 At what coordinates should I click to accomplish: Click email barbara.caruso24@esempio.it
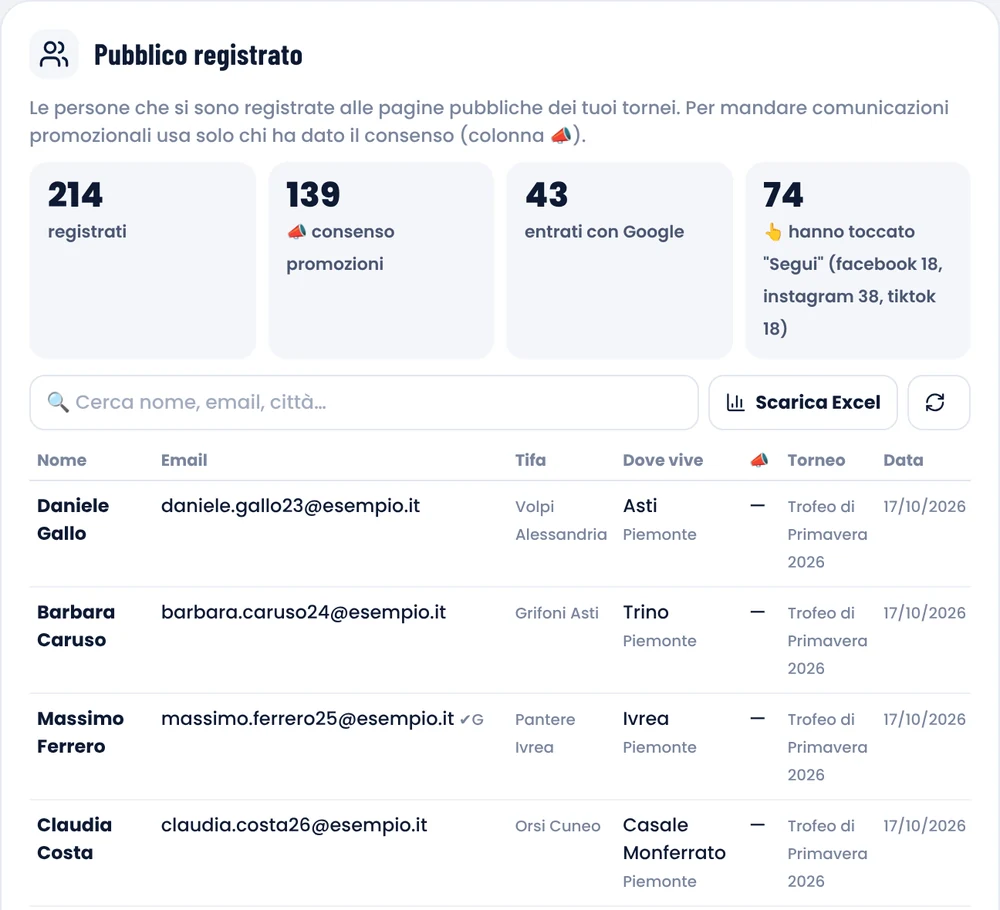pyautogui.click(x=304, y=612)
